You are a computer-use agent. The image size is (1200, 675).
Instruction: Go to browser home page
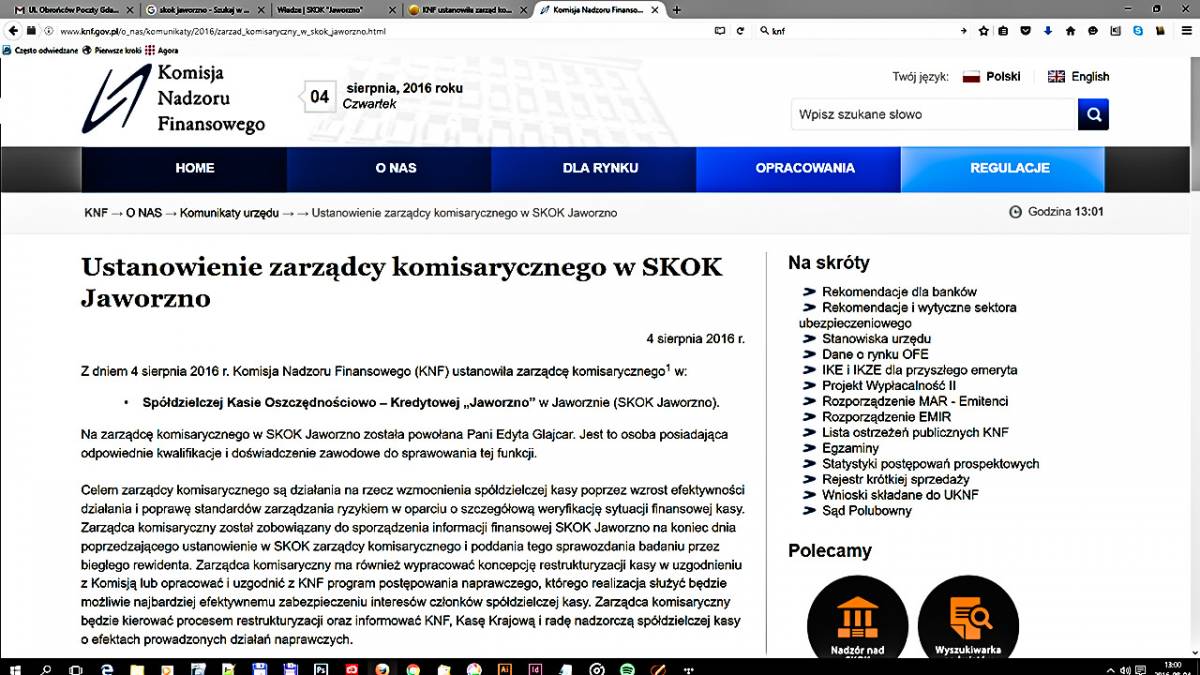pyautogui.click(x=1070, y=31)
